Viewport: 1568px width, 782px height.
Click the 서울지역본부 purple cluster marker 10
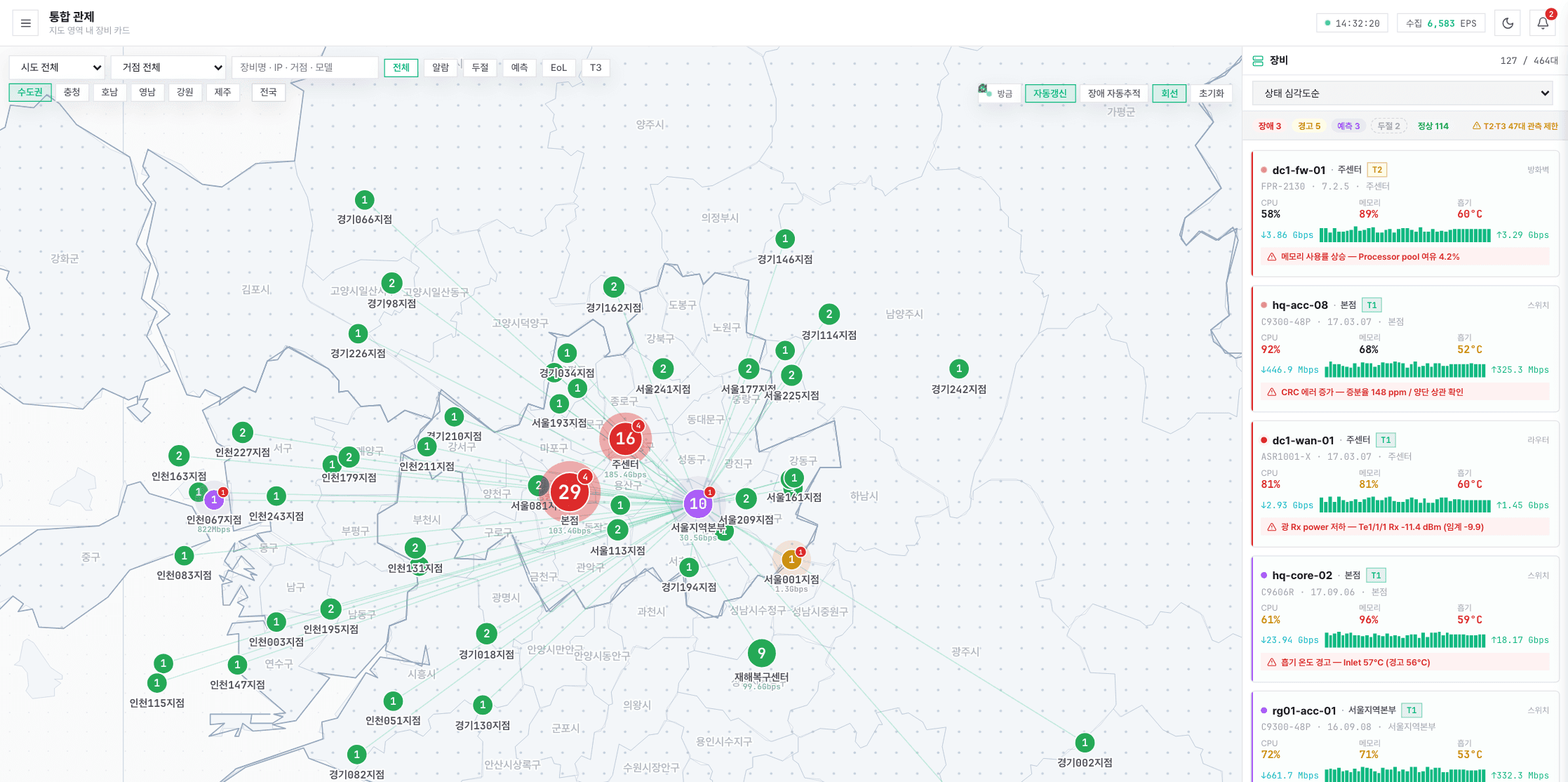(698, 503)
